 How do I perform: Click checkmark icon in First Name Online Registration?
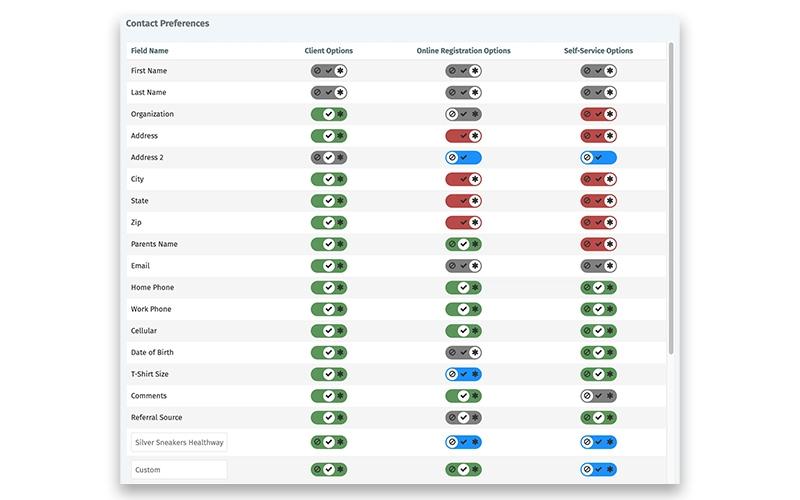(x=464, y=71)
